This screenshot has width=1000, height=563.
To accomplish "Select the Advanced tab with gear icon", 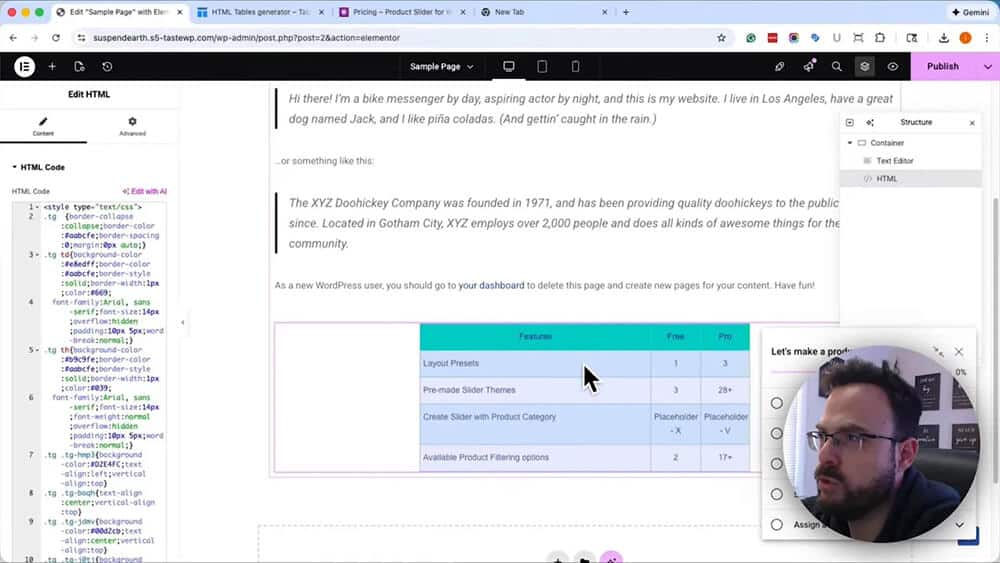I will tap(133, 126).
